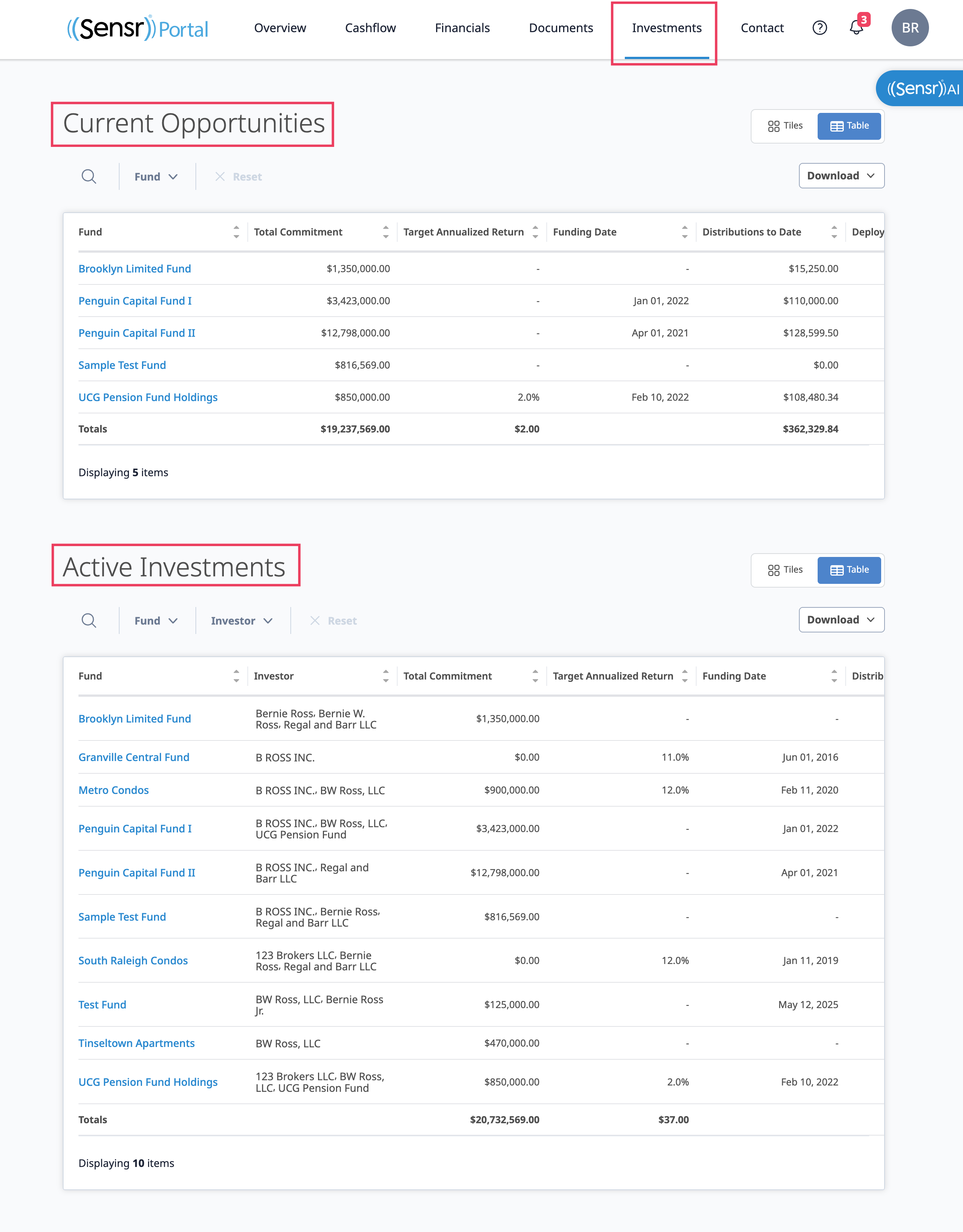This screenshot has width=963, height=1232.
Task: Click the $19,237,569.00 totals value
Action: pos(355,429)
